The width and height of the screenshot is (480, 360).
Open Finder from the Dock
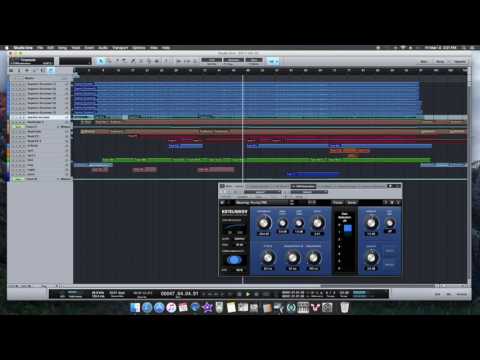coord(135,308)
